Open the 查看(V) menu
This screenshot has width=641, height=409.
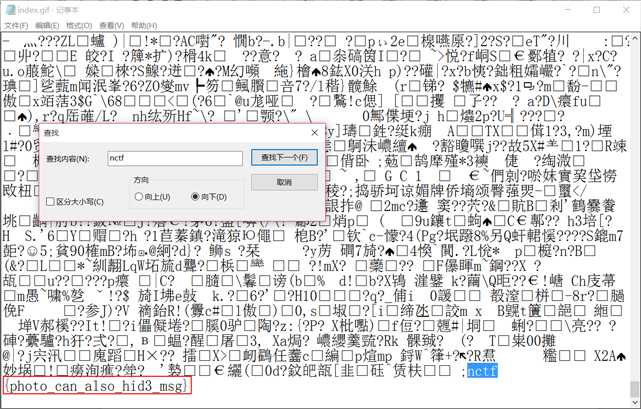(x=112, y=25)
